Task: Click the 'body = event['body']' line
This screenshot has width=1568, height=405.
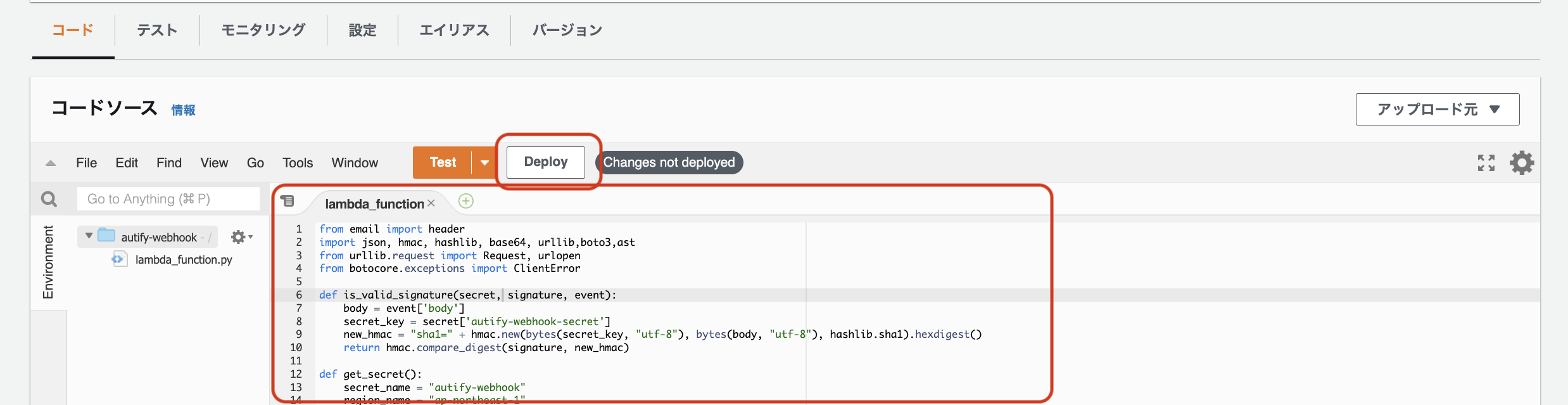Action: (404, 308)
